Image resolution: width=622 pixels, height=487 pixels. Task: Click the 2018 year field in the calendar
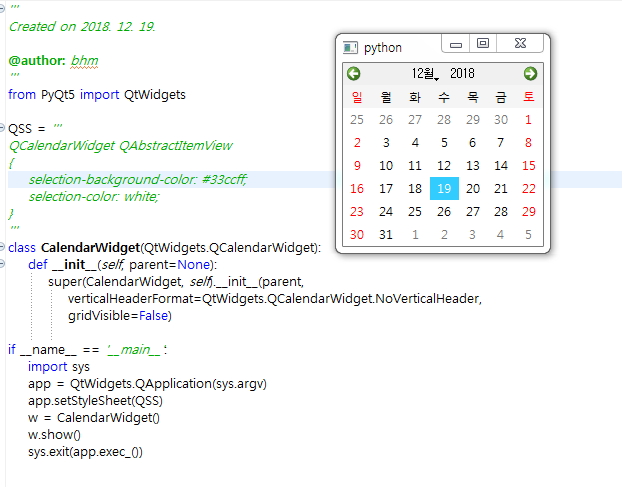[462, 73]
